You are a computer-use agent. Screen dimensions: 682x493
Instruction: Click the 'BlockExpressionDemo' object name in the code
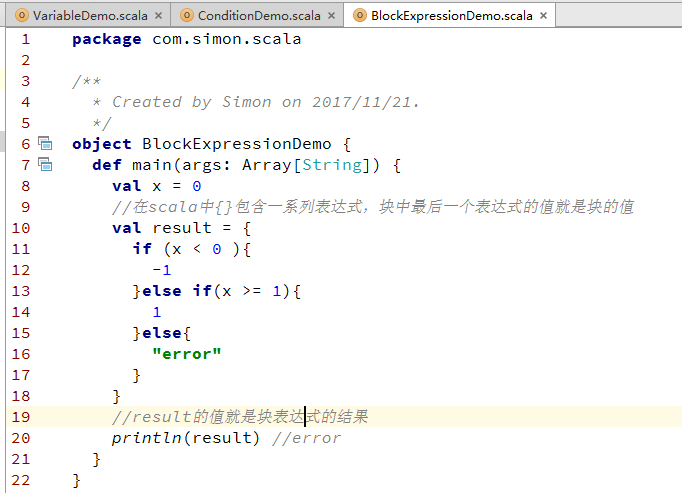click(237, 144)
